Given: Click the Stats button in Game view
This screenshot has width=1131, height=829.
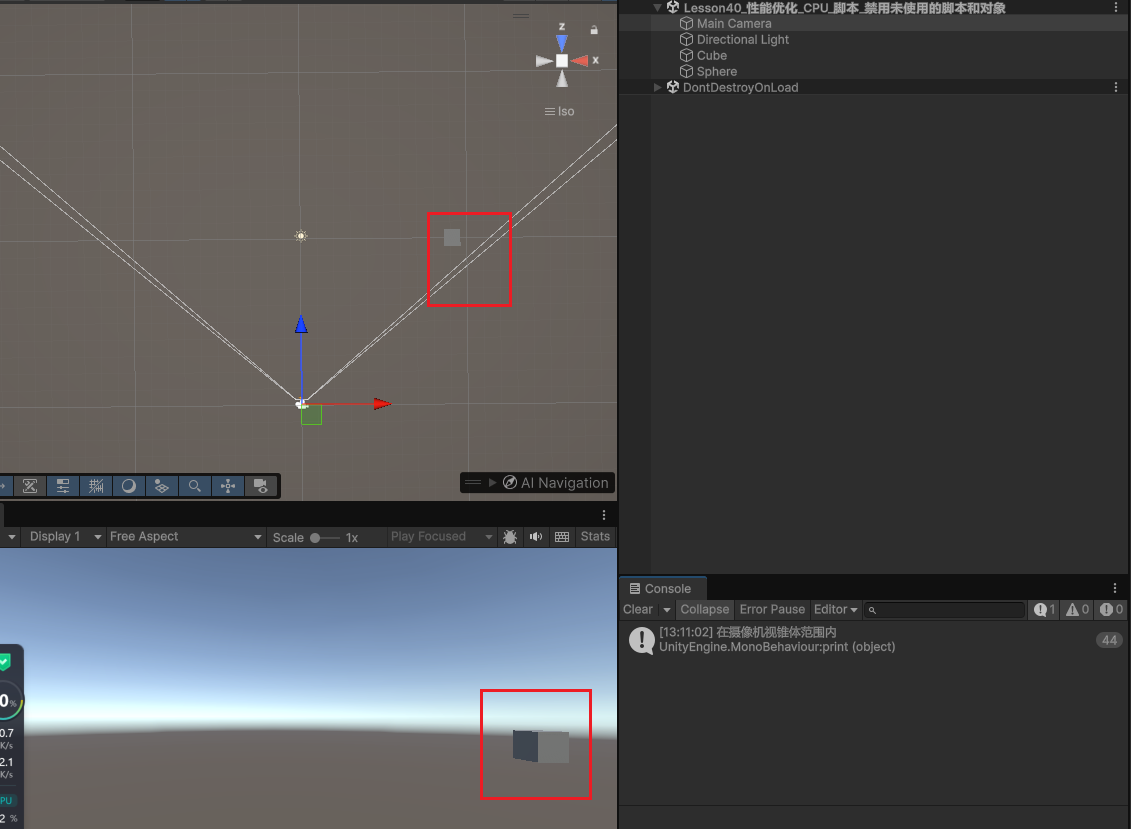Looking at the screenshot, I should [x=595, y=537].
